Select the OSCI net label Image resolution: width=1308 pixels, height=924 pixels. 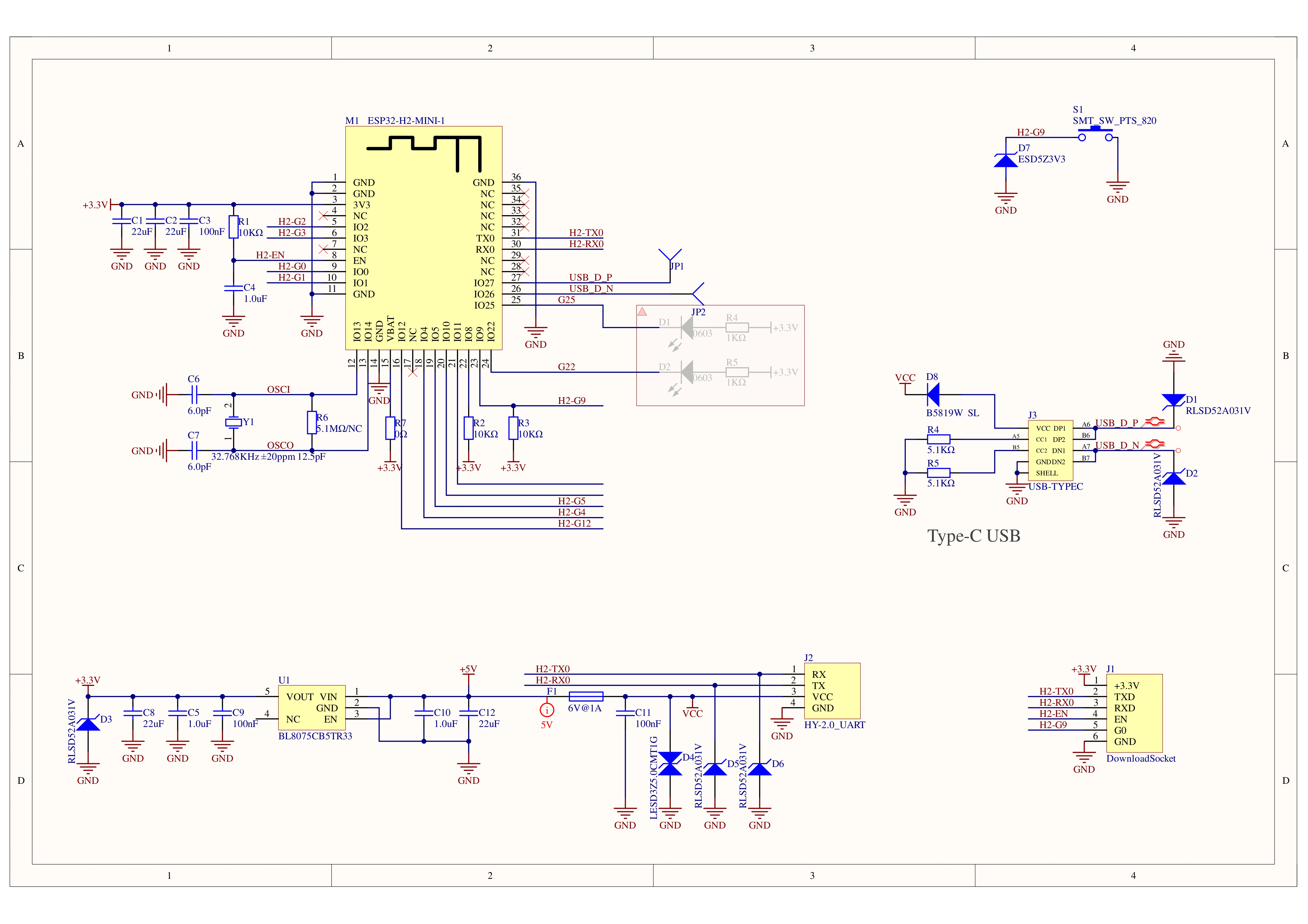pos(279,390)
